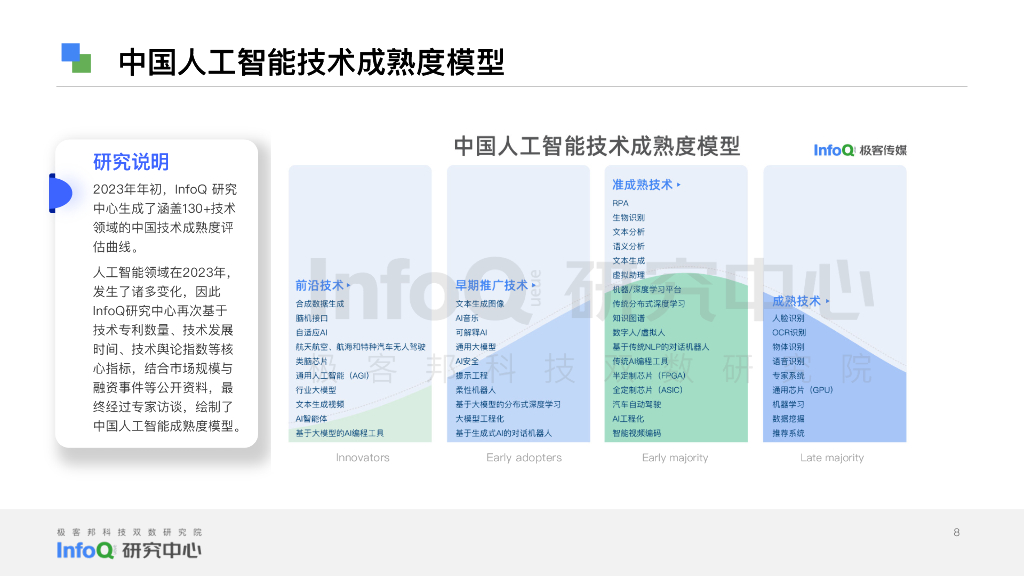Click the blue semicircle bullet on 研究说明 card
The width and height of the screenshot is (1024, 576).
tap(60, 192)
